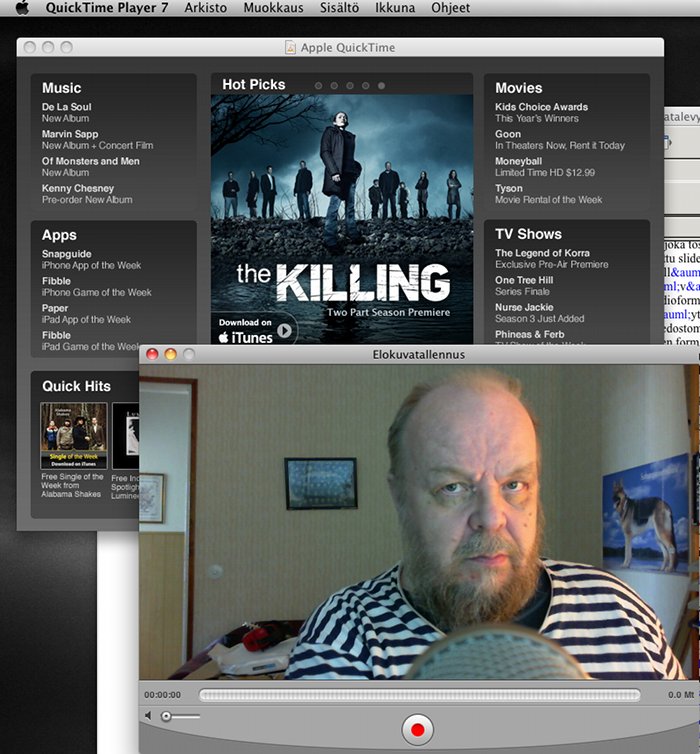The height and width of the screenshot is (754, 700).
Task: Click the Apple QuickTime title document icon
Action: point(290,47)
